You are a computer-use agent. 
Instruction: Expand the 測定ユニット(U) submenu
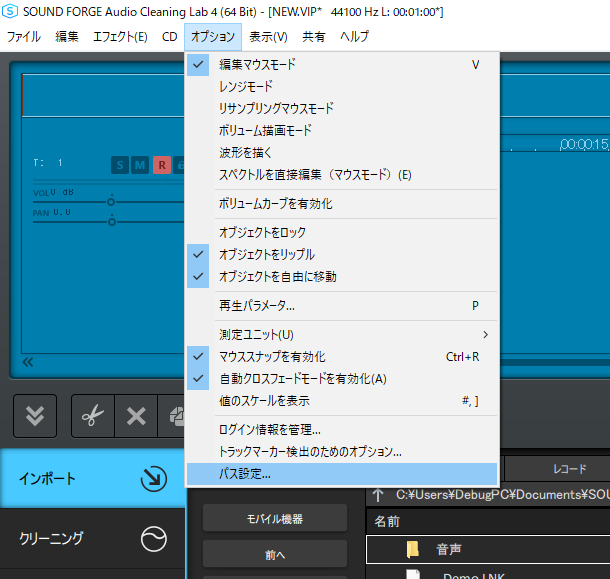(342, 335)
